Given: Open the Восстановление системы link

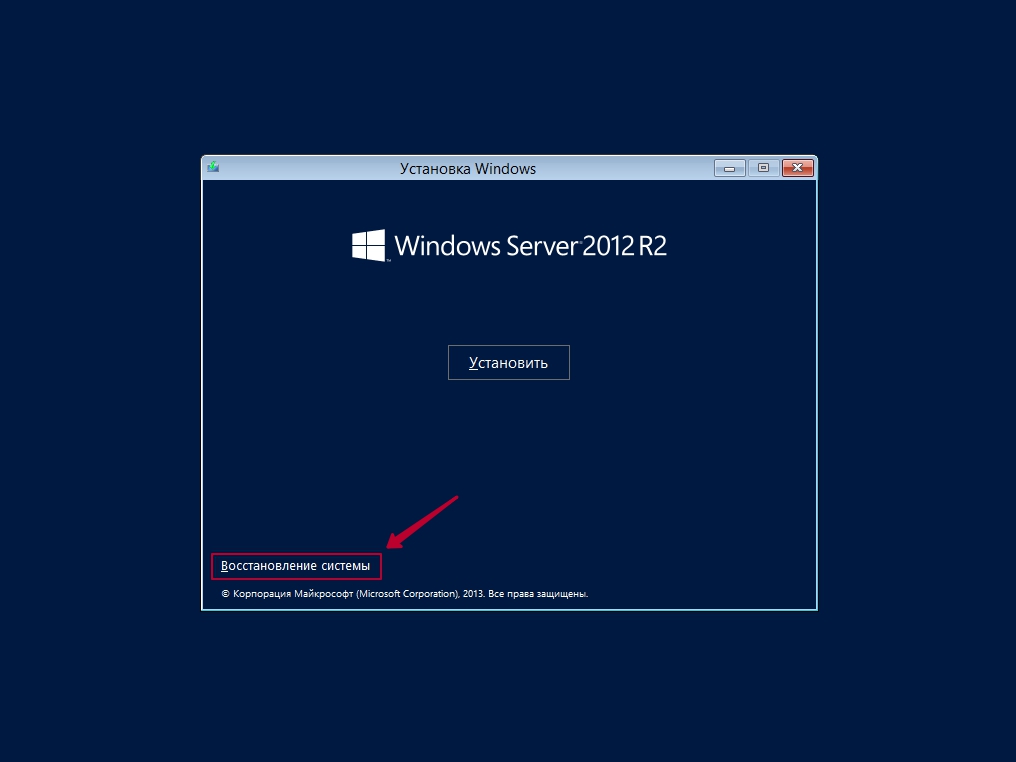Looking at the screenshot, I should [295, 566].
